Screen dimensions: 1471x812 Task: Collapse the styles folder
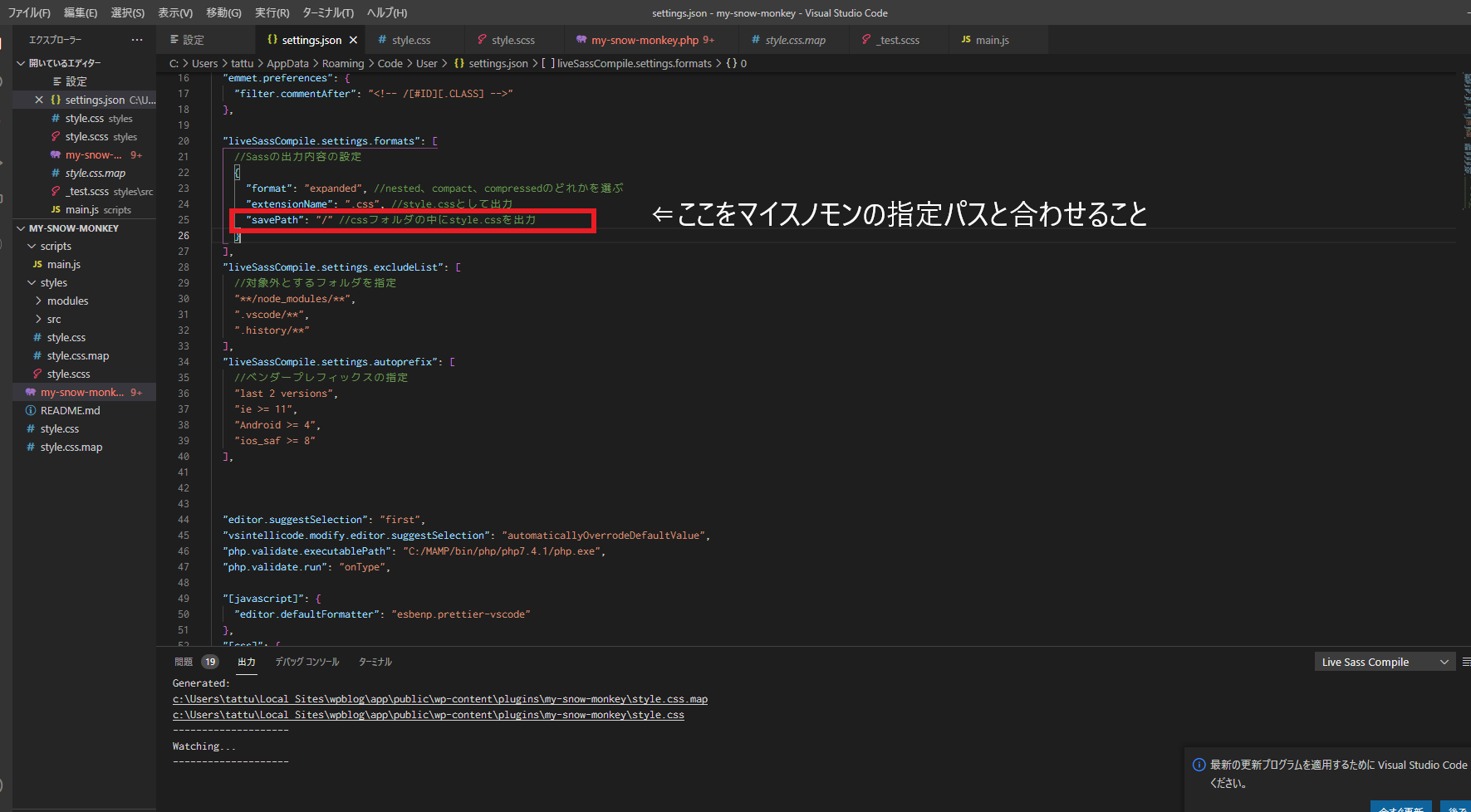coord(85,282)
